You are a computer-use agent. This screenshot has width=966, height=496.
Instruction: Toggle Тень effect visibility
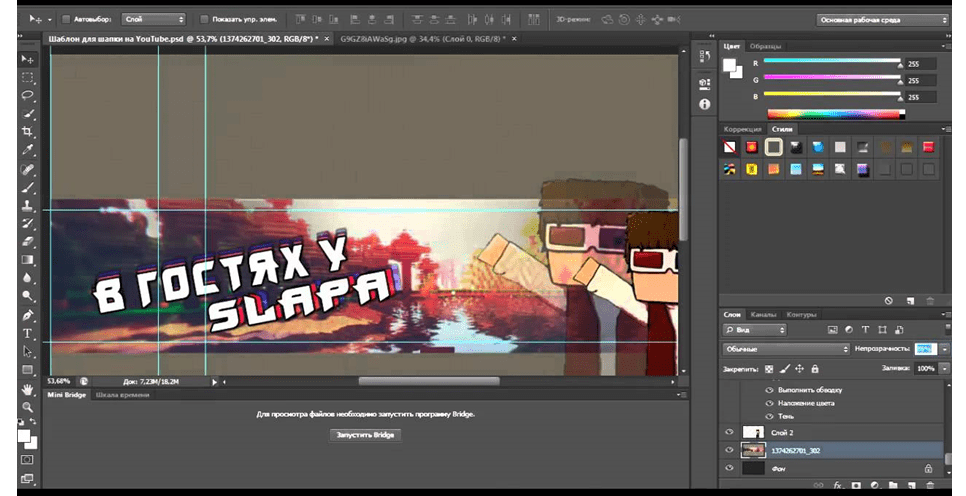pos(769,416)
